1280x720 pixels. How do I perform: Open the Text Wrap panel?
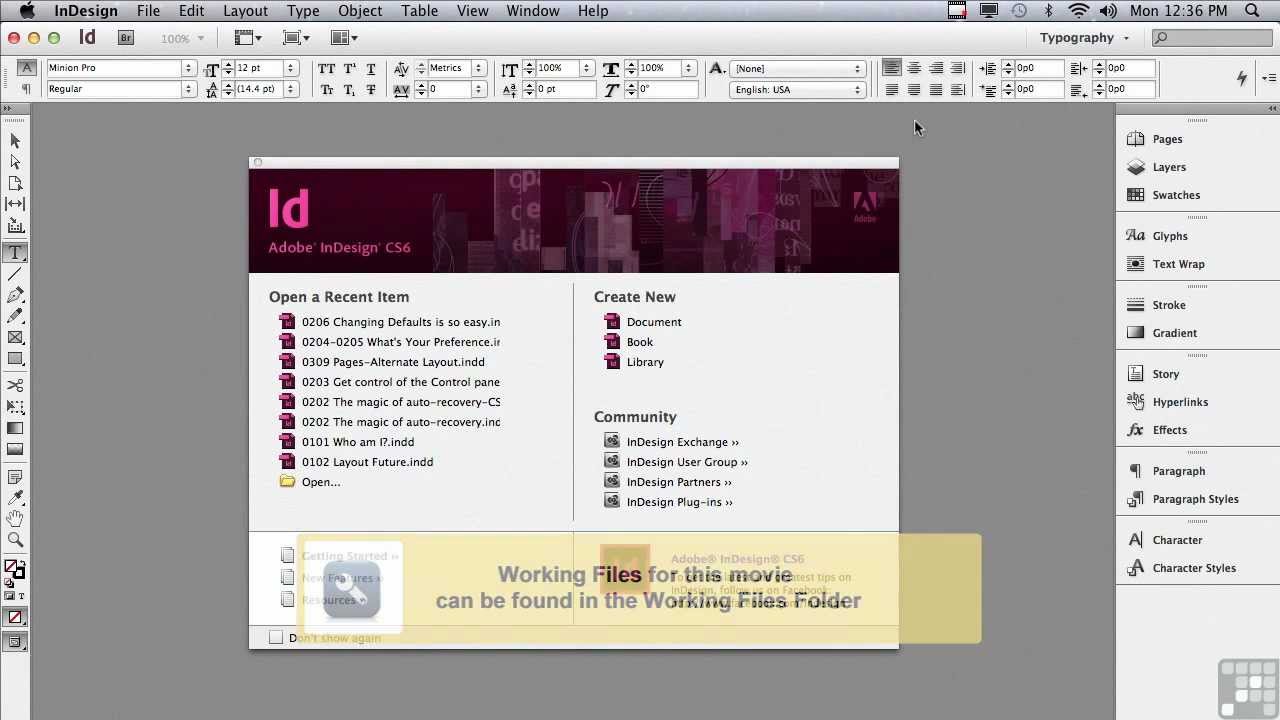pyautogui.click(x=1165, y=264)
